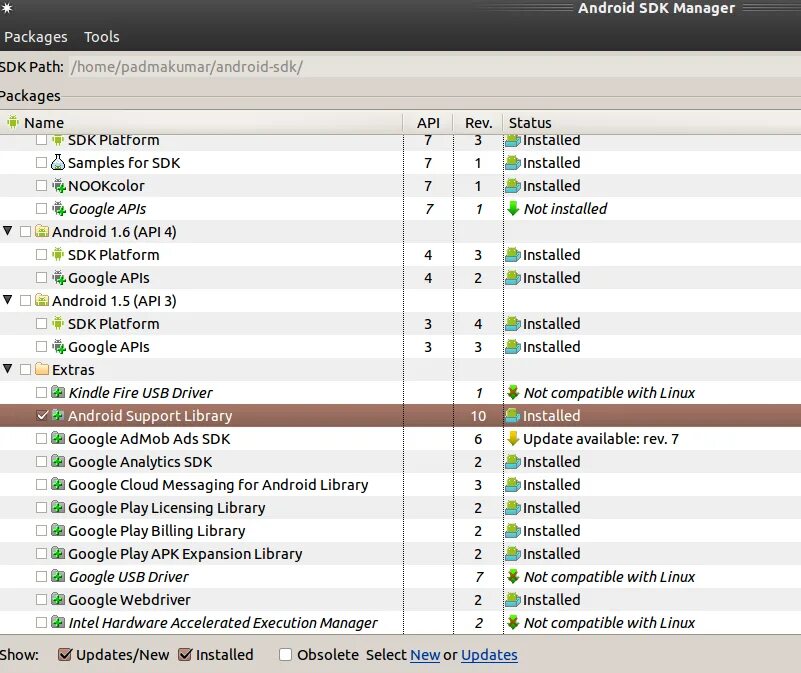
Task: Open the Tools menu
Action: (102, 37)
